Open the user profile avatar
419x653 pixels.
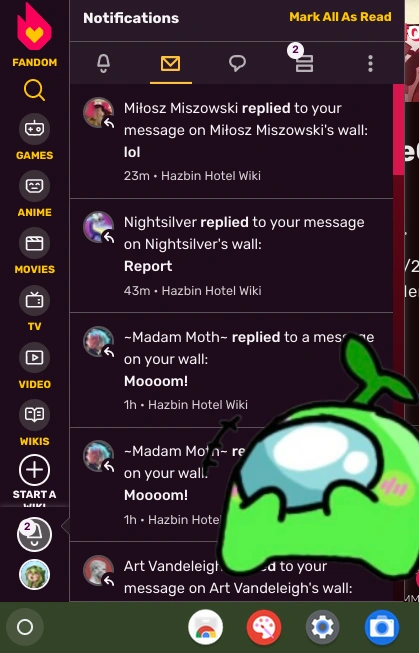click(34, 575)
